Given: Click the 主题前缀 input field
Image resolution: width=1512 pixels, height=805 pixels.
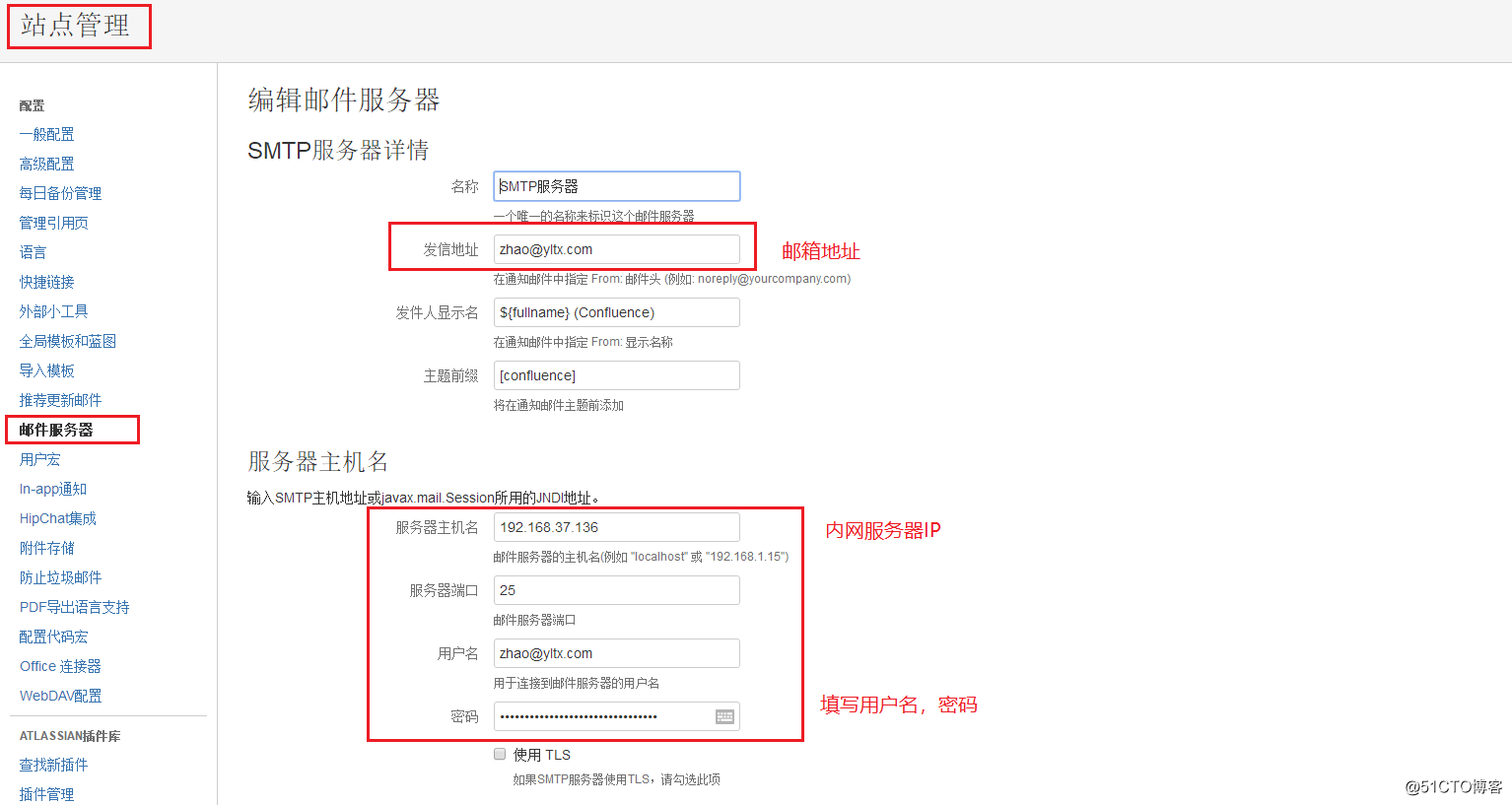Looking at the screenshot, I should (617, 375).
